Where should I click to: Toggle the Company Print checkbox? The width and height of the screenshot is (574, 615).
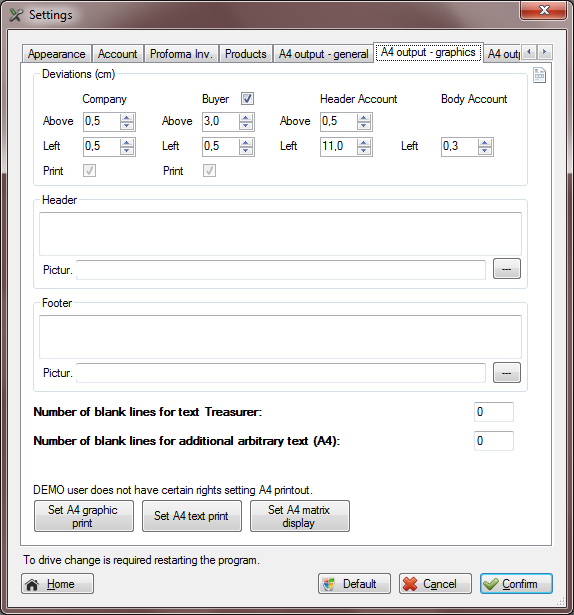coord(89,171)
